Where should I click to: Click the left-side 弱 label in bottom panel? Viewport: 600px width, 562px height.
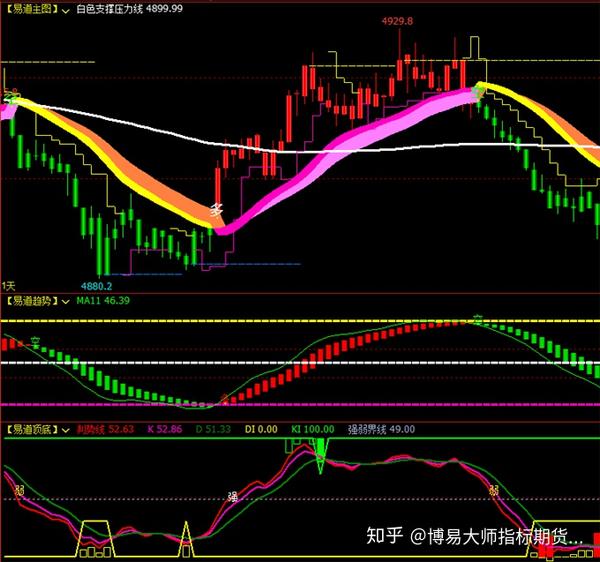click(18, 490)
